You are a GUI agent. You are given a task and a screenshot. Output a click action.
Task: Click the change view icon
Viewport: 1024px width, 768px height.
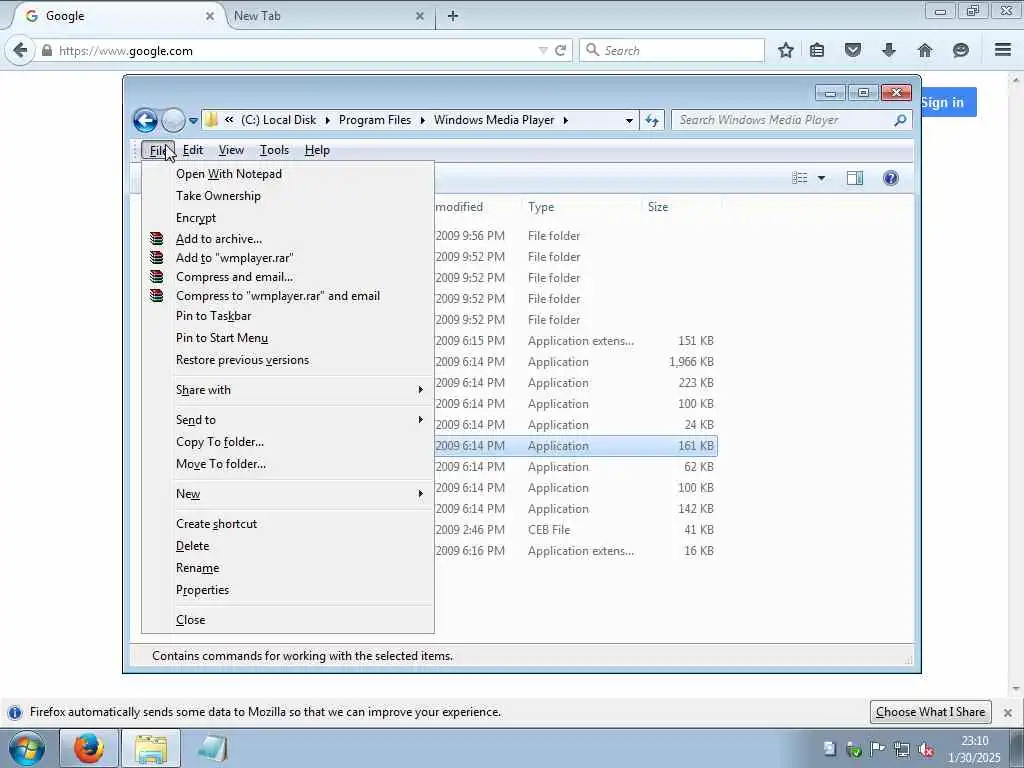799,178
